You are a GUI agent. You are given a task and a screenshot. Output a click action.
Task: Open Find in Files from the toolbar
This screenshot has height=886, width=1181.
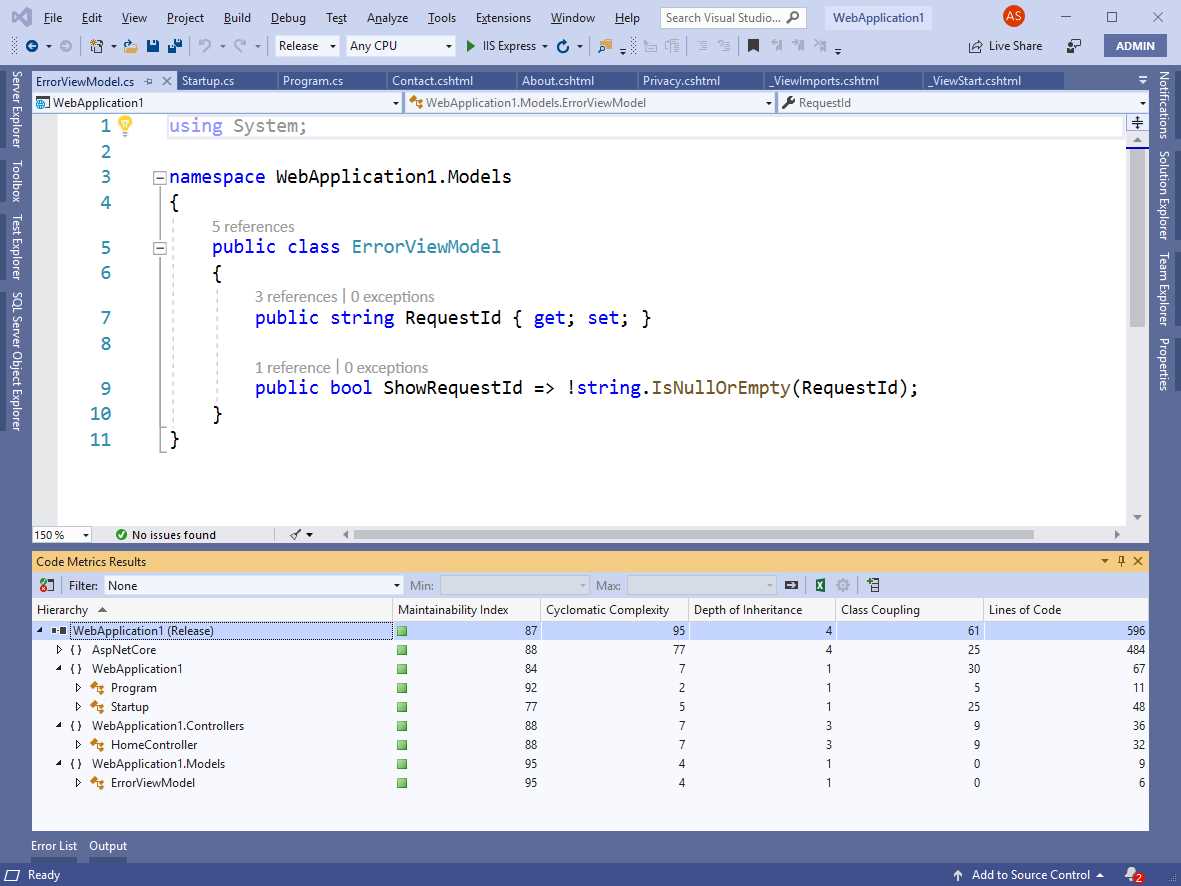pos(607,46)
